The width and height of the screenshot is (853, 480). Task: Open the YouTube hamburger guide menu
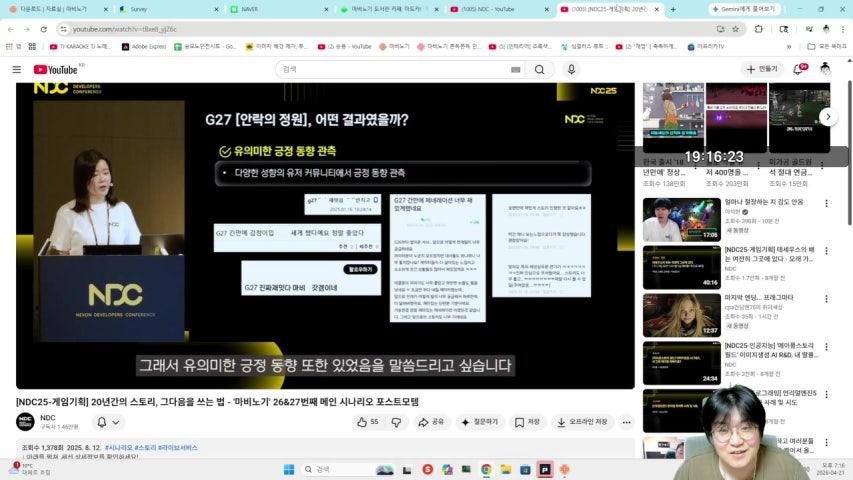coord(17,69)
